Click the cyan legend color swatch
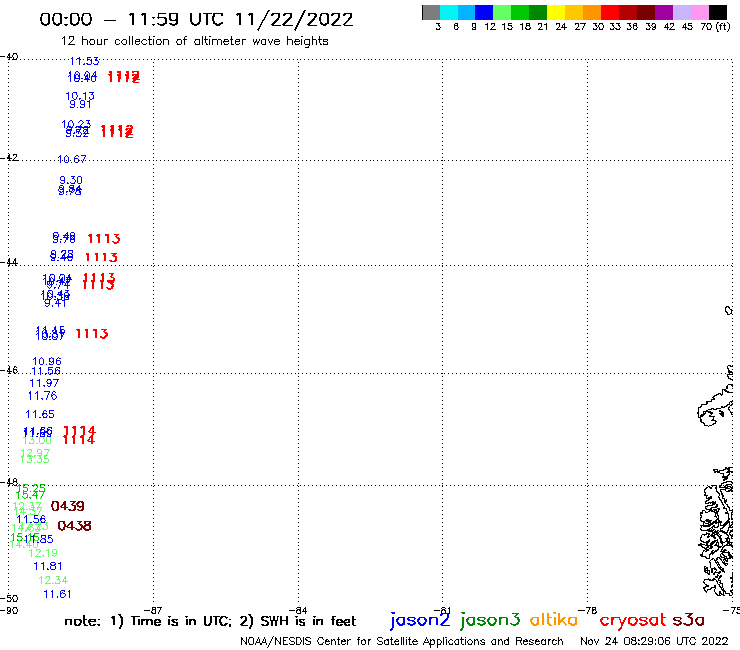 point(449,13)
